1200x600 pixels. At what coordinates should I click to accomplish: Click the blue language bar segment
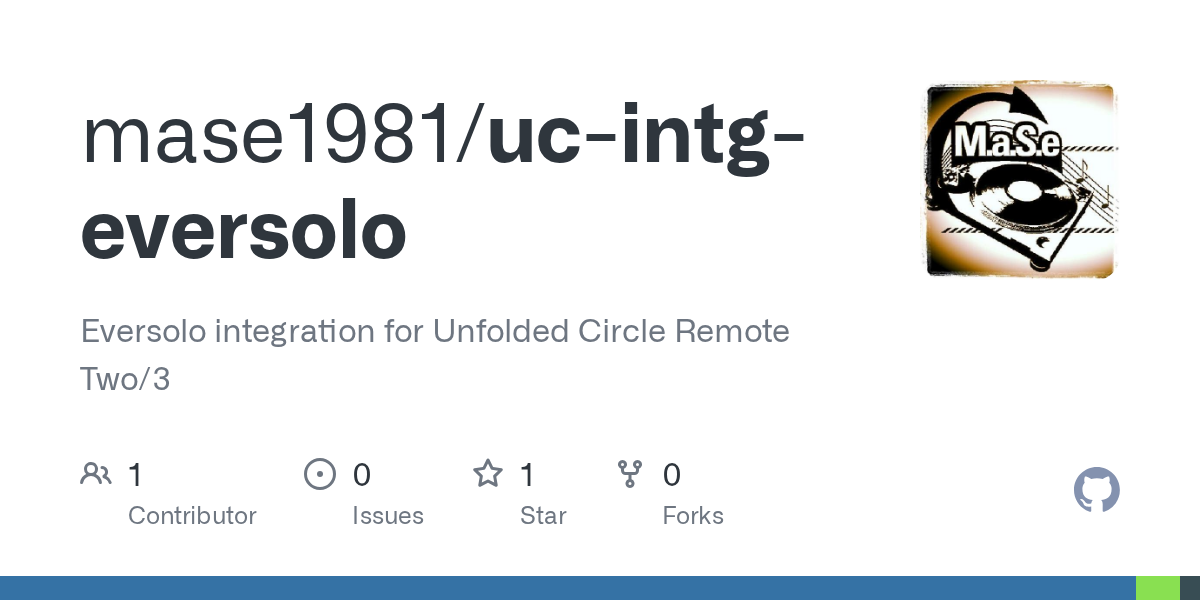pos(567,588)
